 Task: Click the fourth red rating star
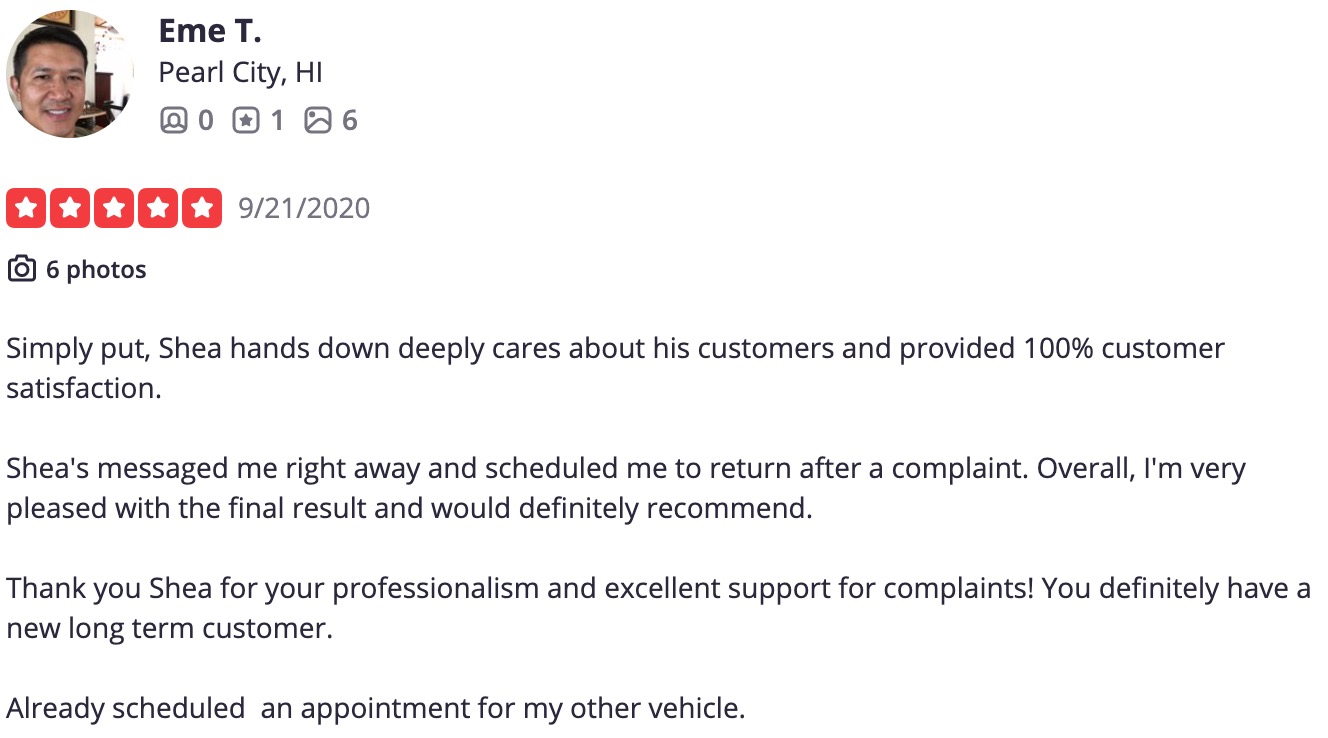158,208
